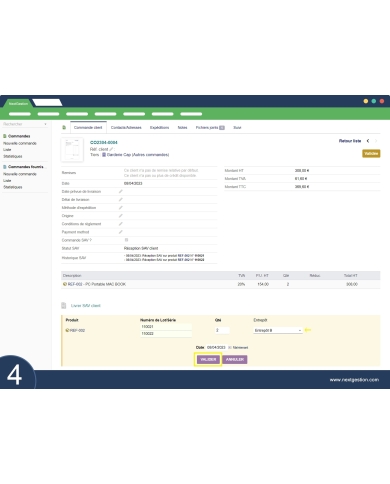The height and width of the screenshot is (484, 390).
Task: Open the Suivi tab
Action: [237, 127]
